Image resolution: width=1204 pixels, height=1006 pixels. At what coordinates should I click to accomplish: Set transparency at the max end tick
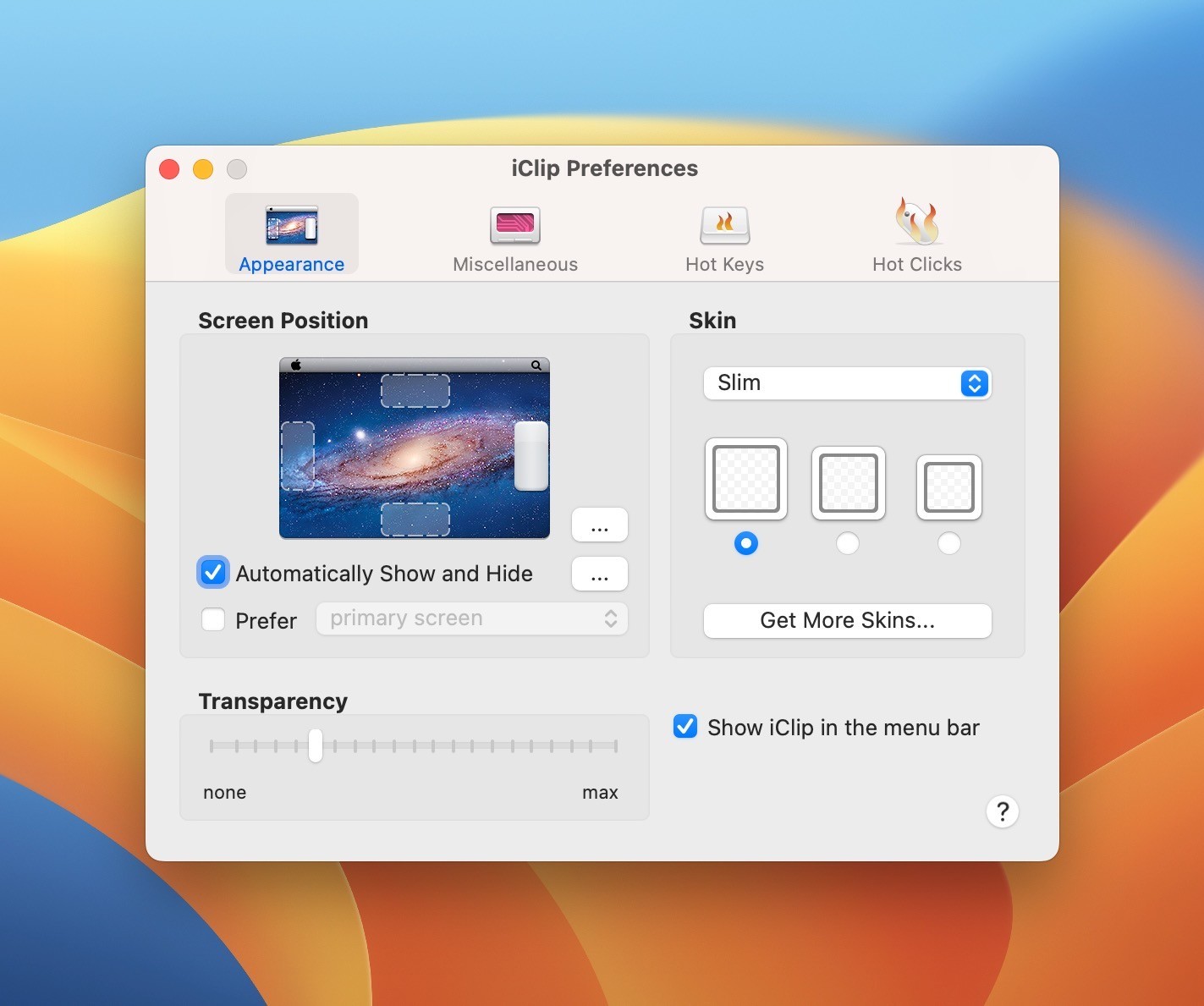616,745
